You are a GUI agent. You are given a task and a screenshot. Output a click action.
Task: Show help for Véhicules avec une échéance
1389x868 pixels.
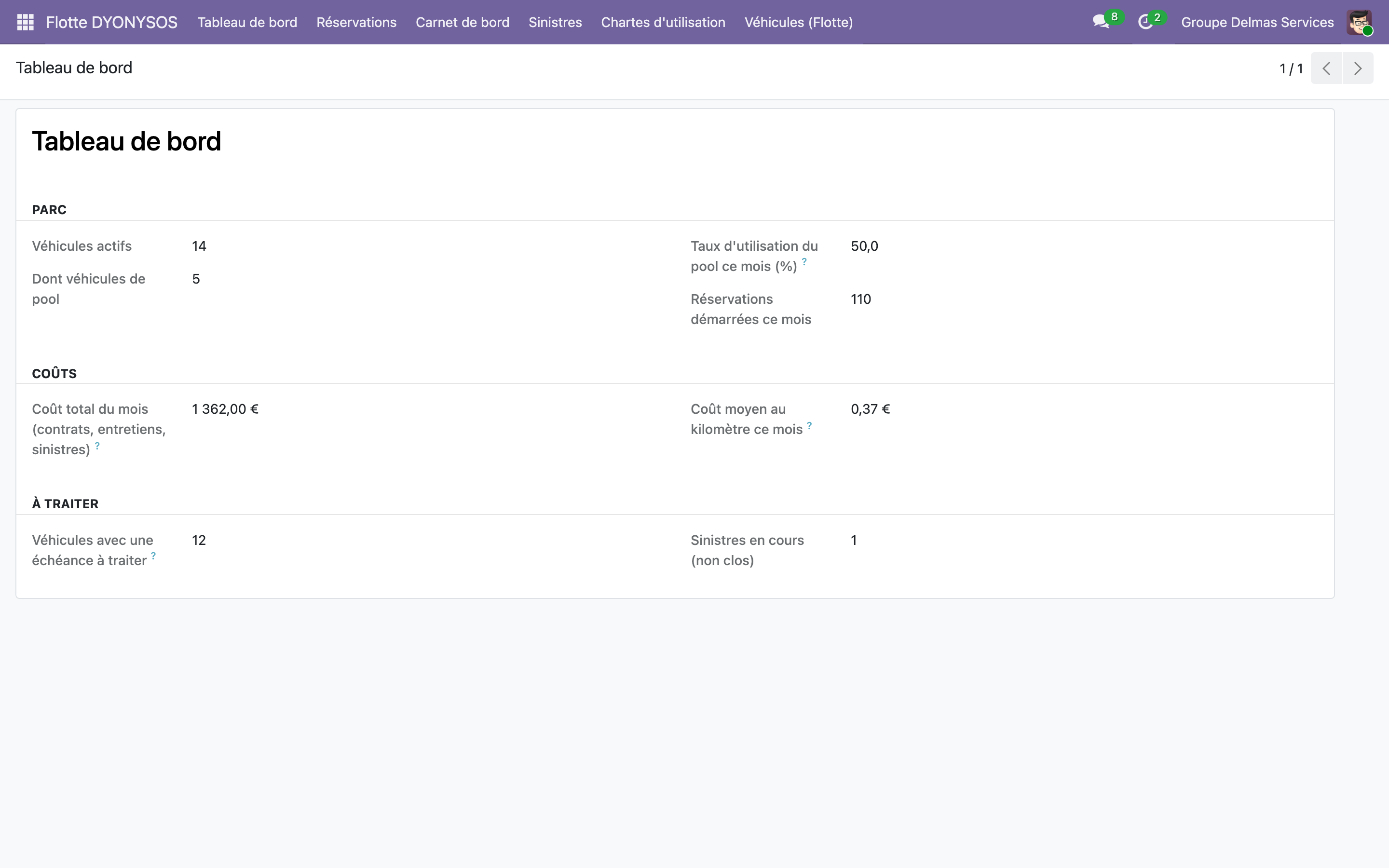pos(153,556)
